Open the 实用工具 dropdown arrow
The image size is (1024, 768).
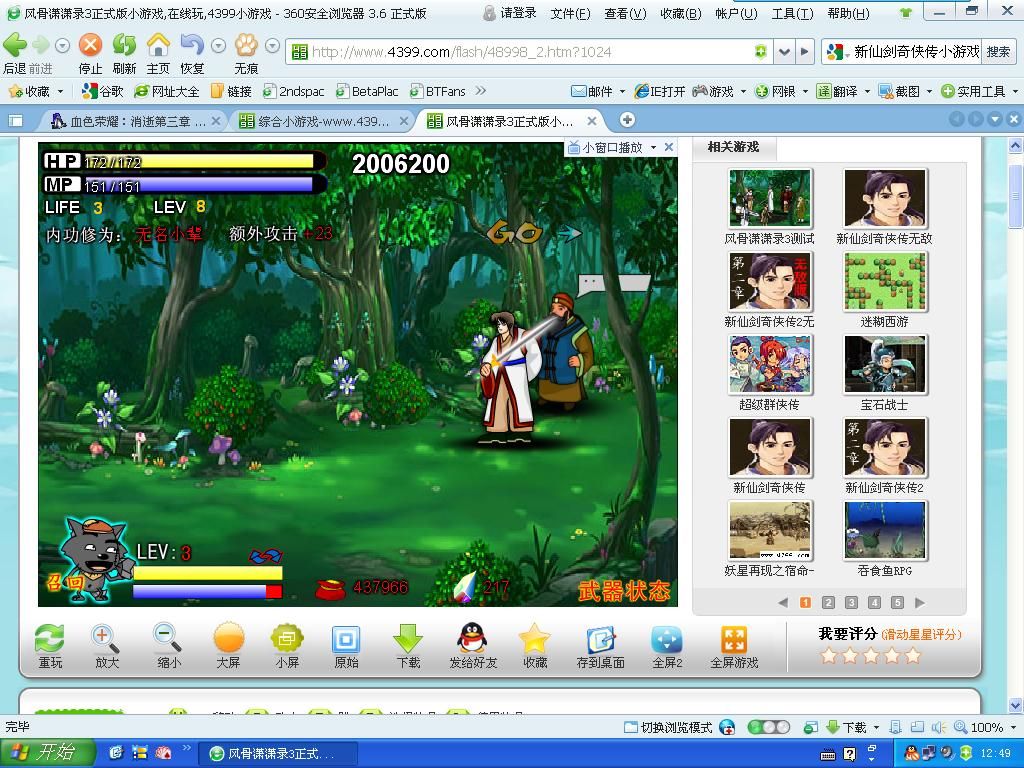(1016, 91)
